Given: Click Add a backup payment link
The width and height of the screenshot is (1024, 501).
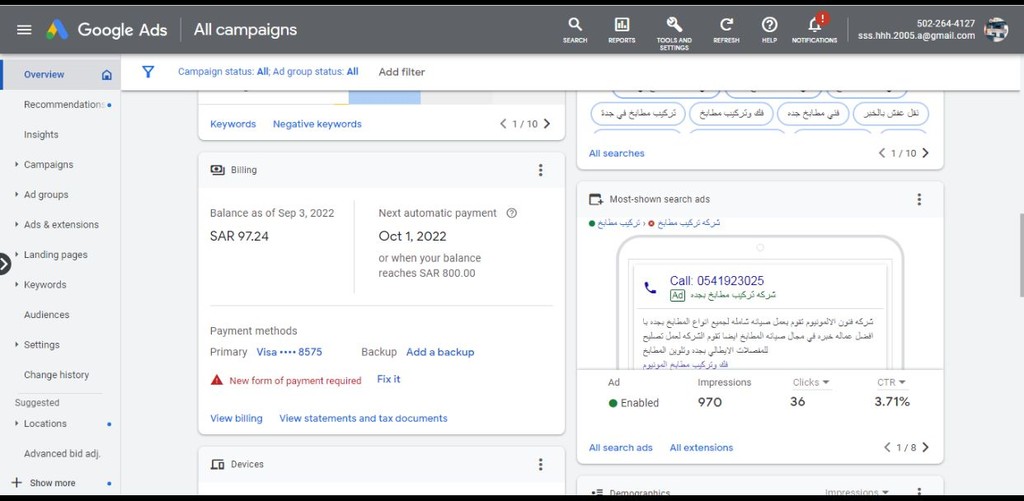Looking at the screenshot, I should [440, 352].
